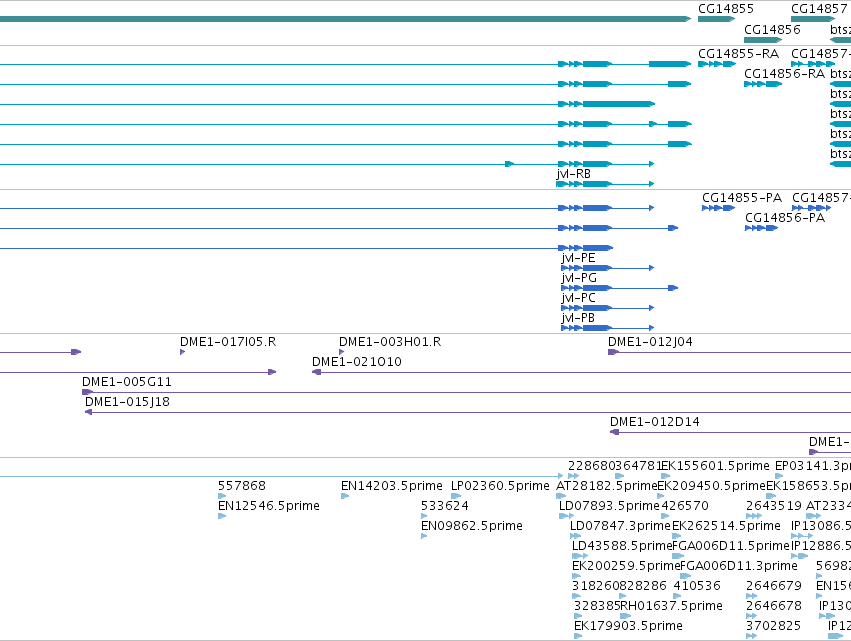Click the CG14855-RA transcript glyph
Image resolution: width=851 pixels, height=641 pixels.
coord(716,64)
